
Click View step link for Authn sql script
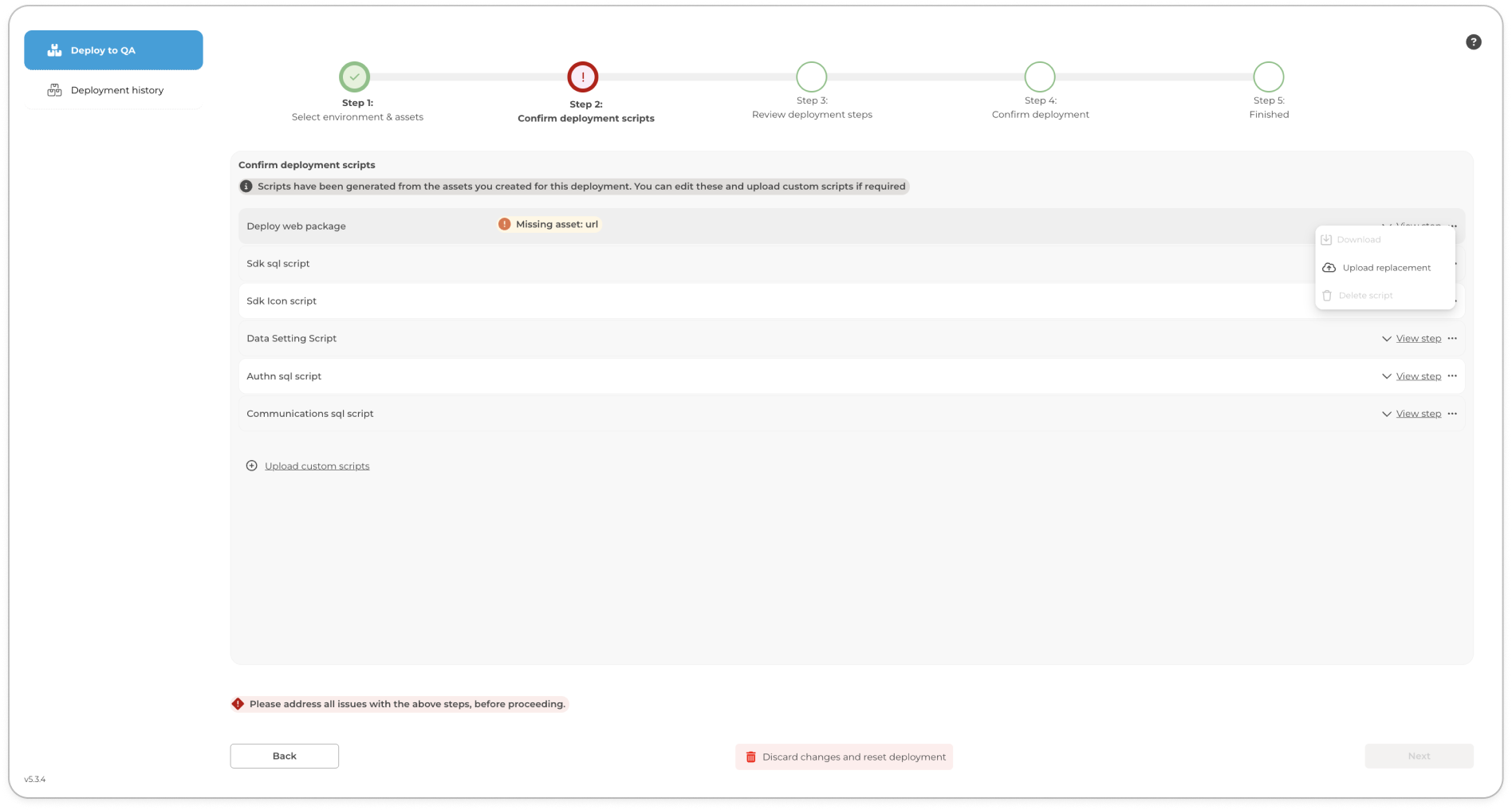[x=1418, y=376]
